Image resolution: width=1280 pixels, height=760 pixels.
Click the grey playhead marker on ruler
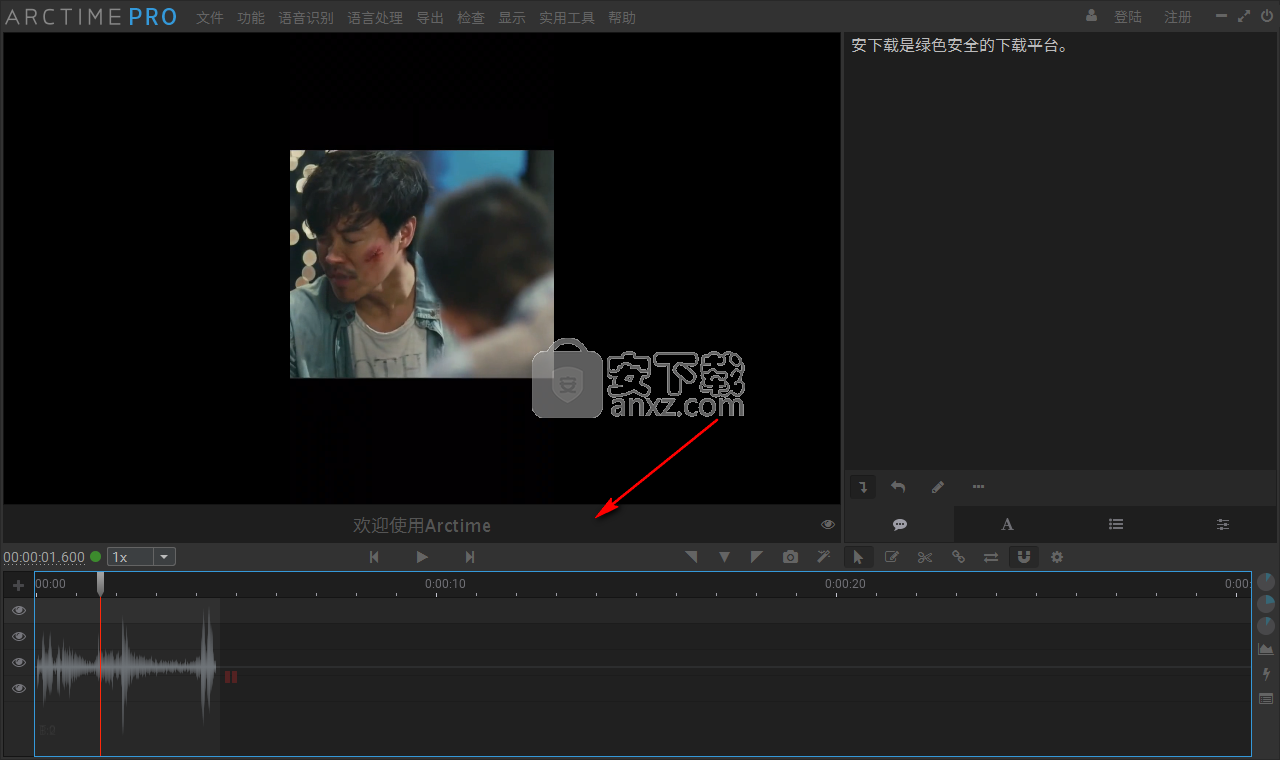click(x=100, y=583)
